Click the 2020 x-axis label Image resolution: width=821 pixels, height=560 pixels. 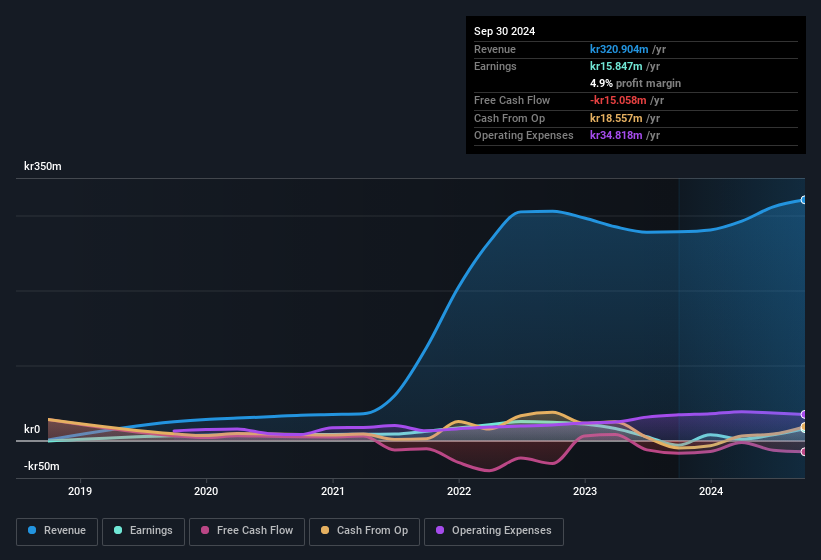(x=206, y=491)
